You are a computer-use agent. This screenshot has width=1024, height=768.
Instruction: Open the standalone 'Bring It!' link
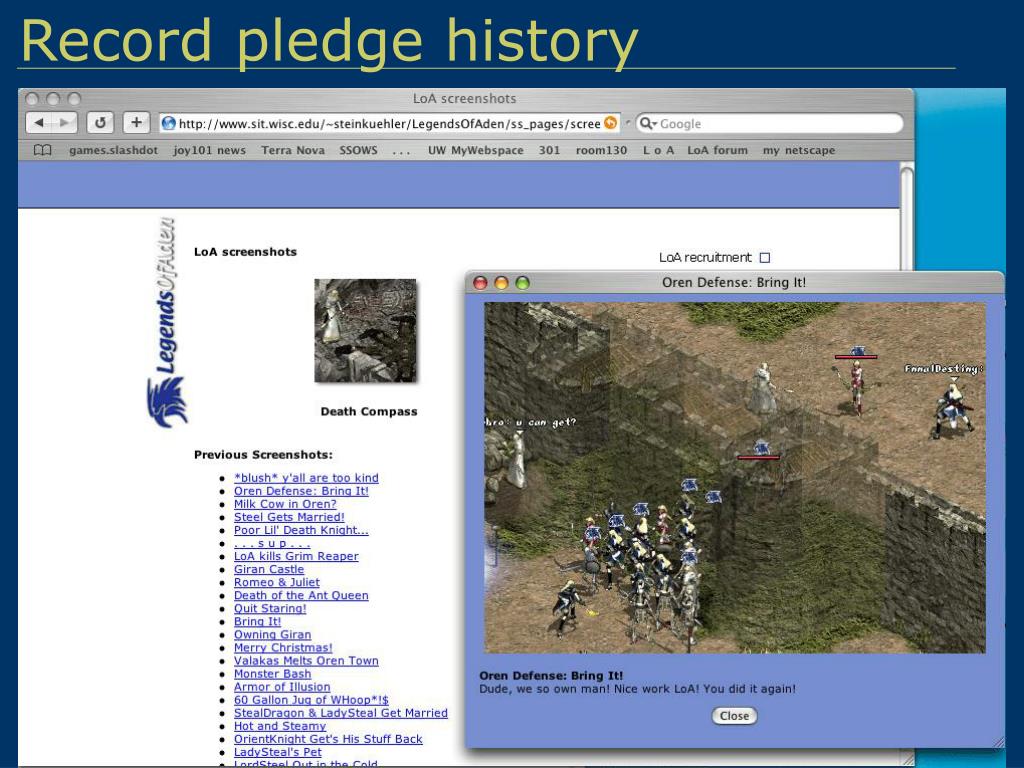click(257, 622)
